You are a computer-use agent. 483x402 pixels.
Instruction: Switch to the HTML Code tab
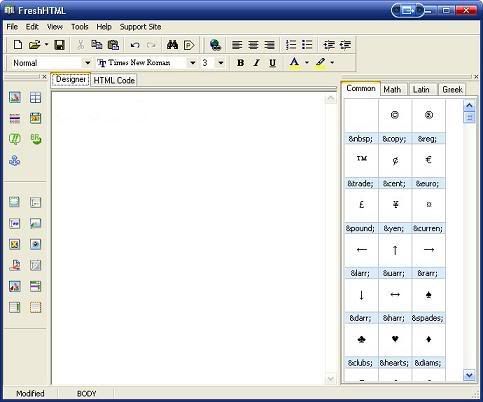click(x=114, y=80)
